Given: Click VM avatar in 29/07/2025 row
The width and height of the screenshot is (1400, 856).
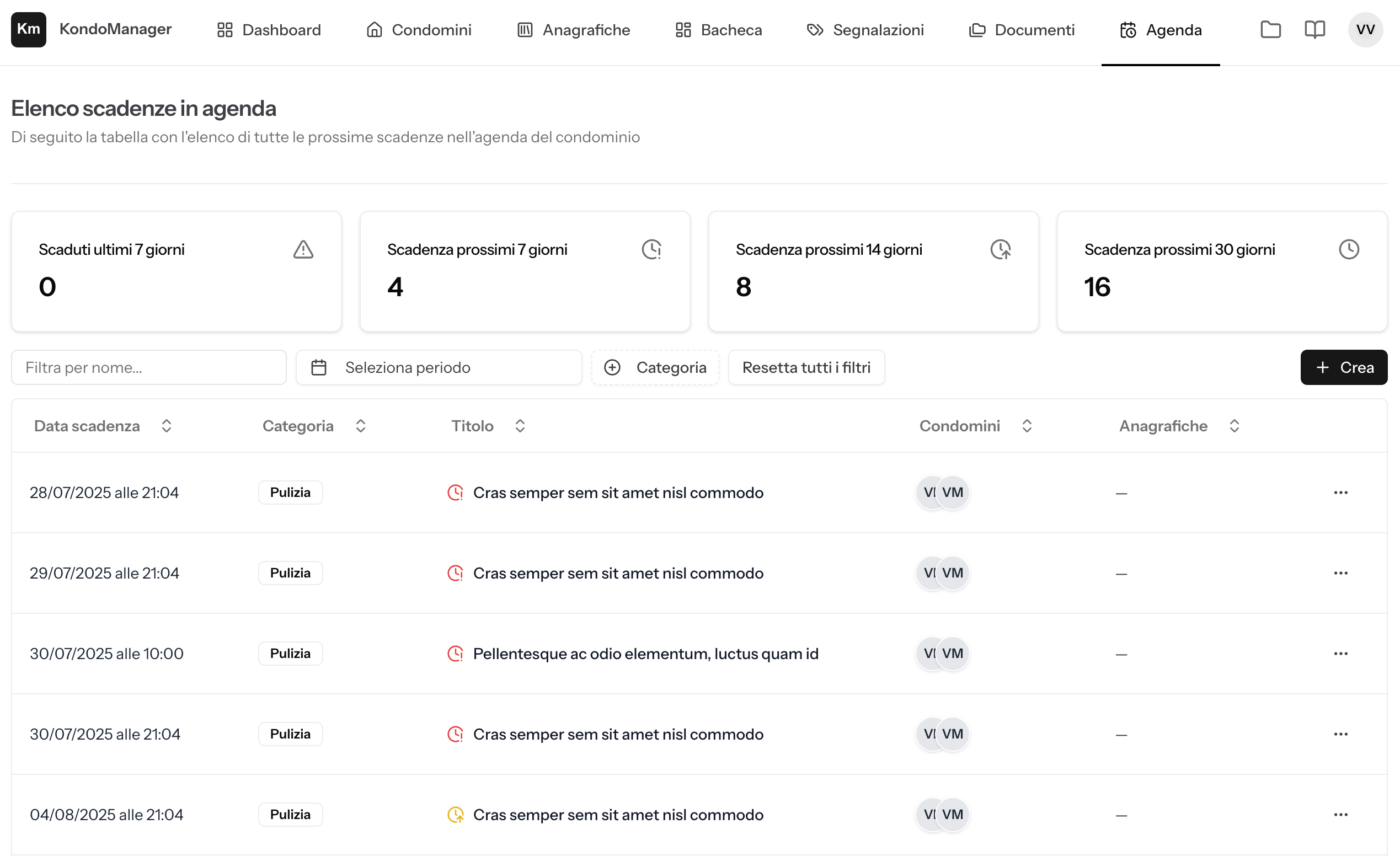Looking at the screenshot, I should (x=953, y=573).
